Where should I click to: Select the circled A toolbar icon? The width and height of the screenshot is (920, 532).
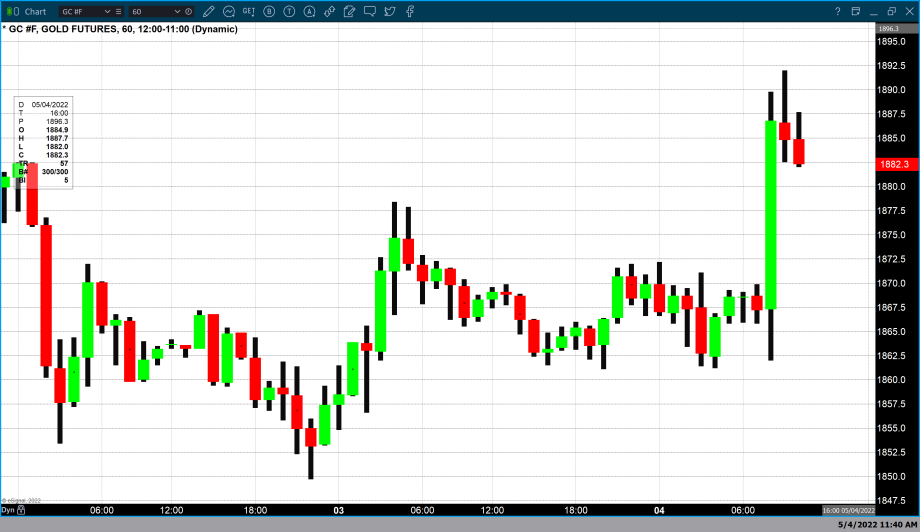coord(310,11)
